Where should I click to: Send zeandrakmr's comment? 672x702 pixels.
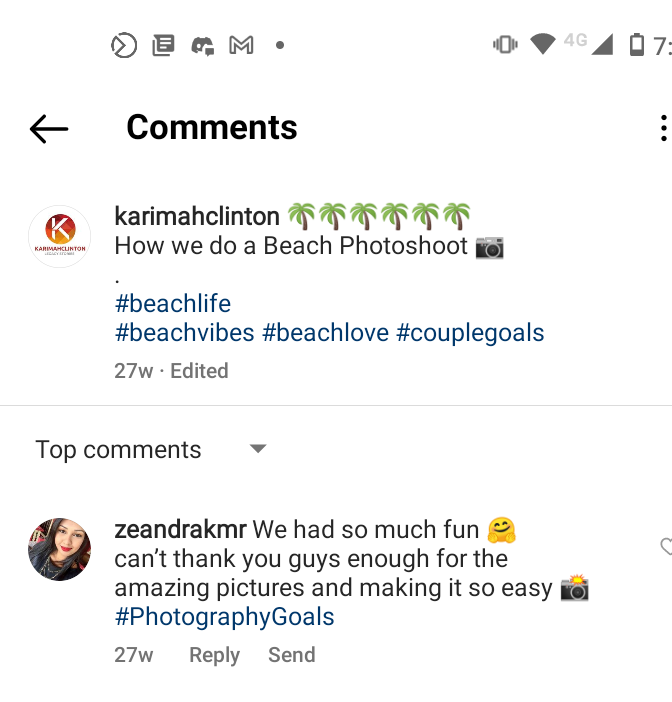coord(291,655)
